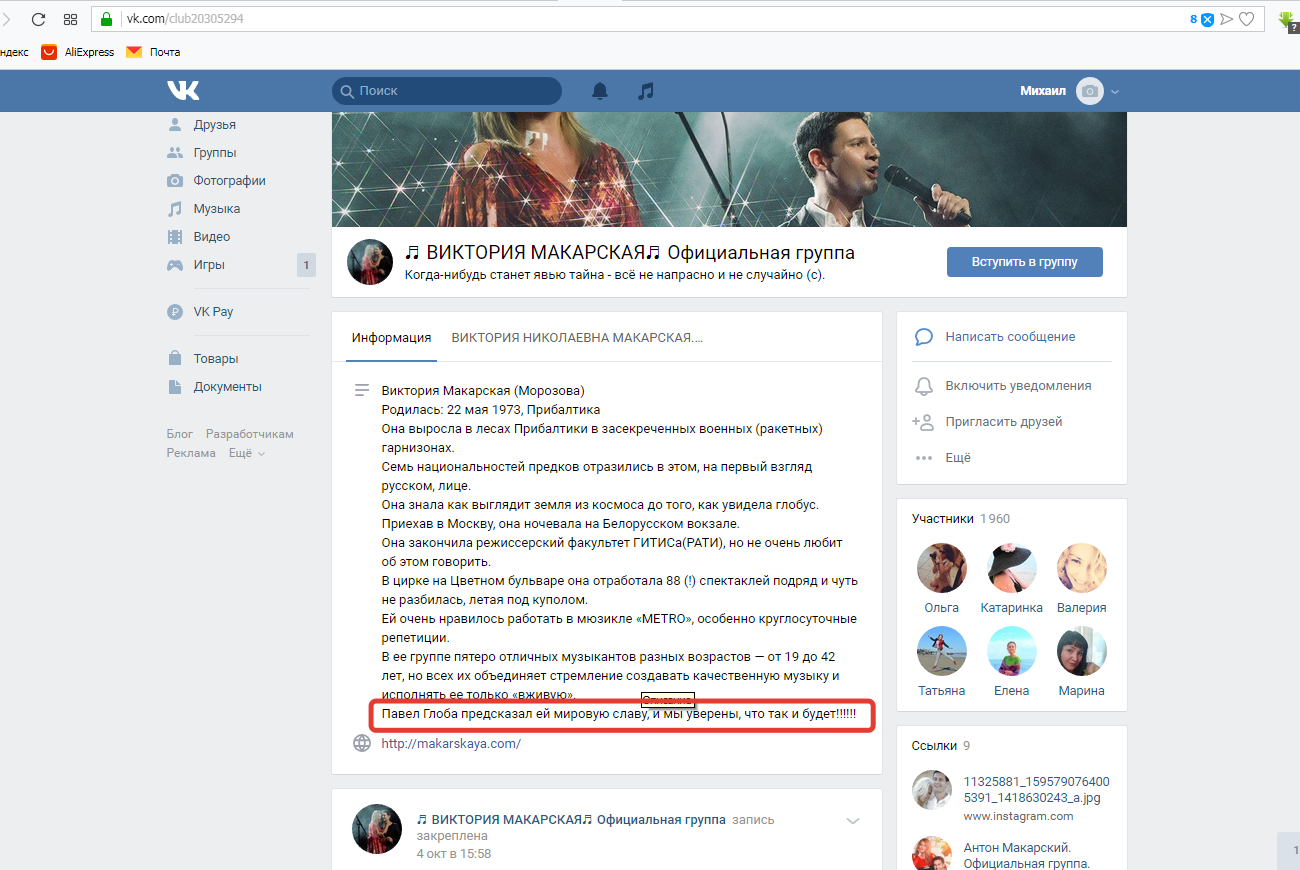Expand the pinned post options chevron
Viewport: 1300px width, 870px height.
click(x=853, y=821)
